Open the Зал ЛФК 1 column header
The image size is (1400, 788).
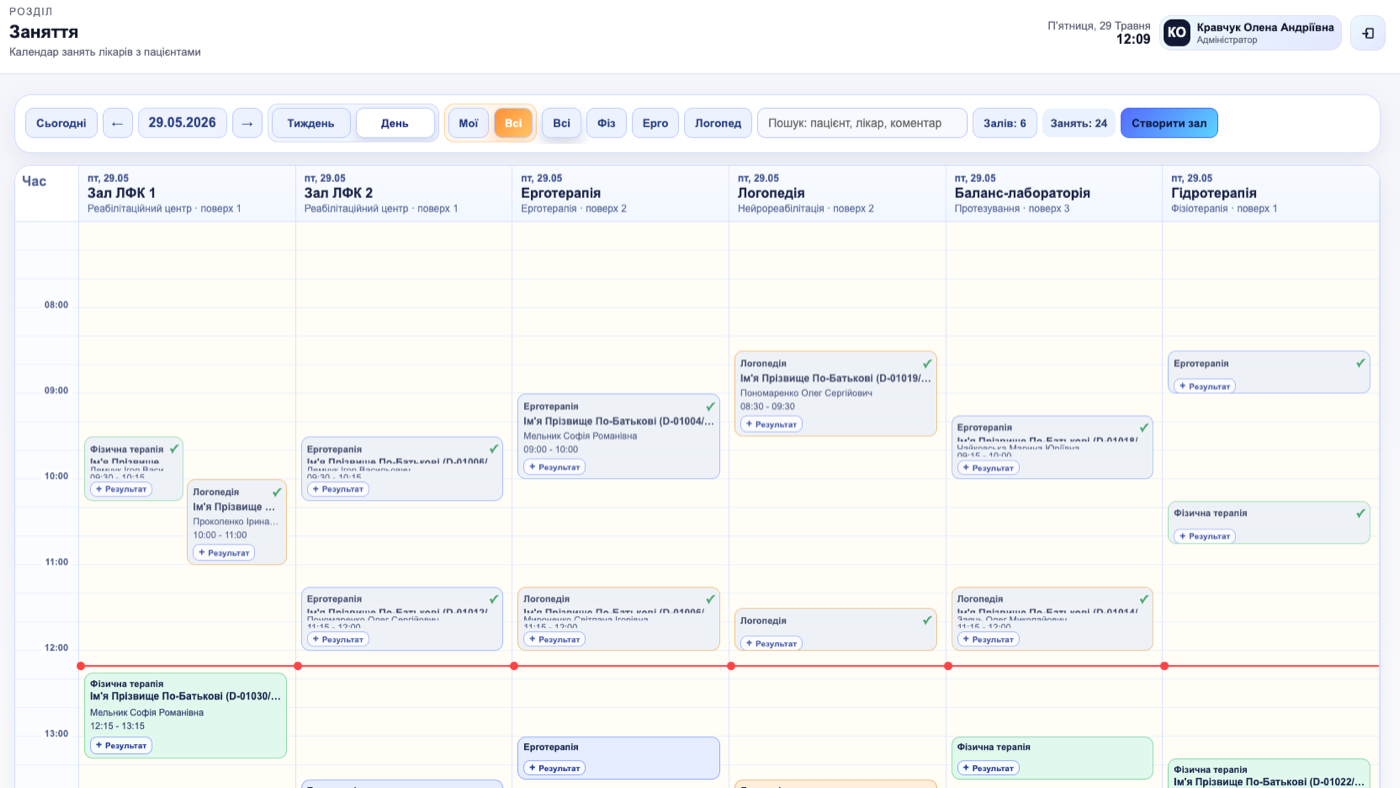pos(187,193)
